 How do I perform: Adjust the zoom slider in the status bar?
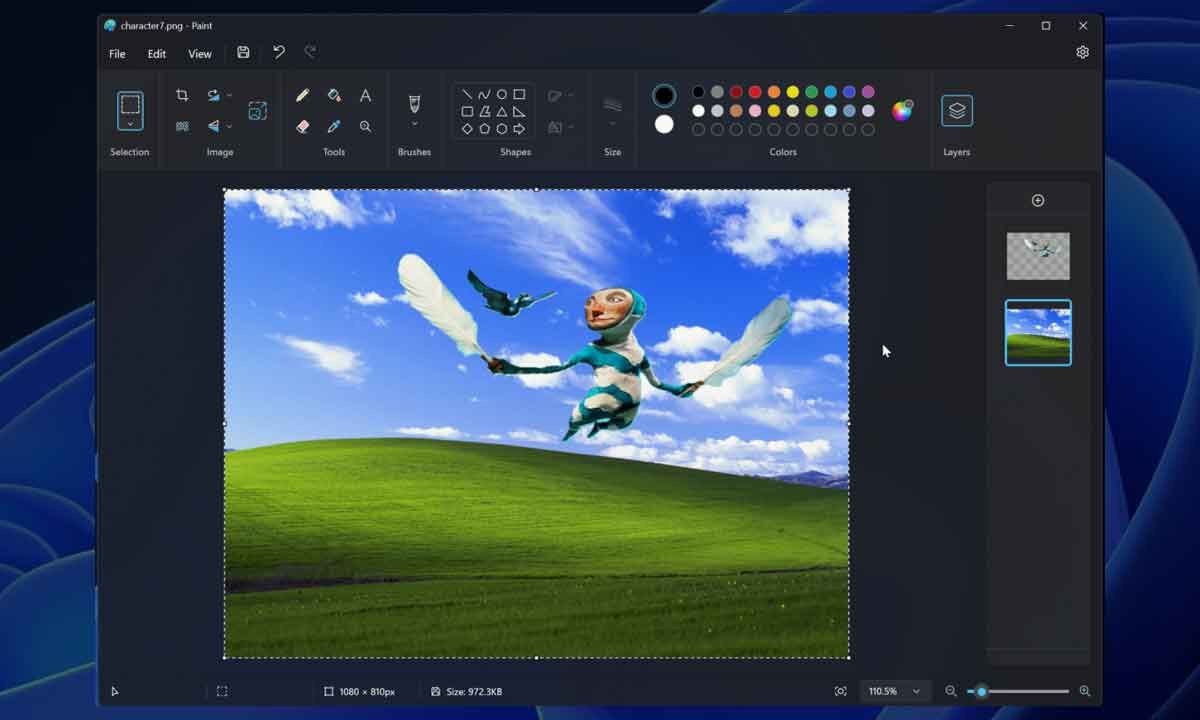(x=982, y=690)
